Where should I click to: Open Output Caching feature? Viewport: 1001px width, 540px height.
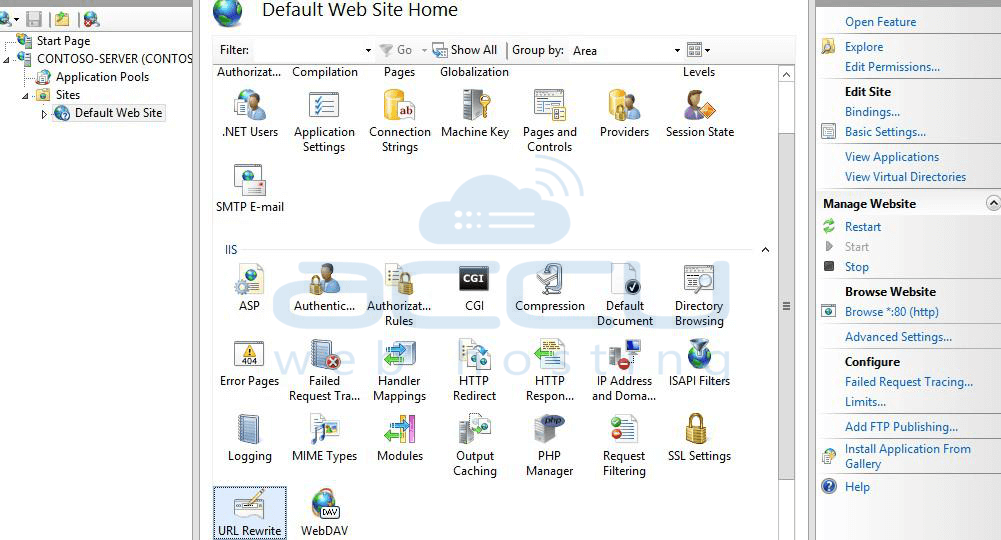[475, 446]
